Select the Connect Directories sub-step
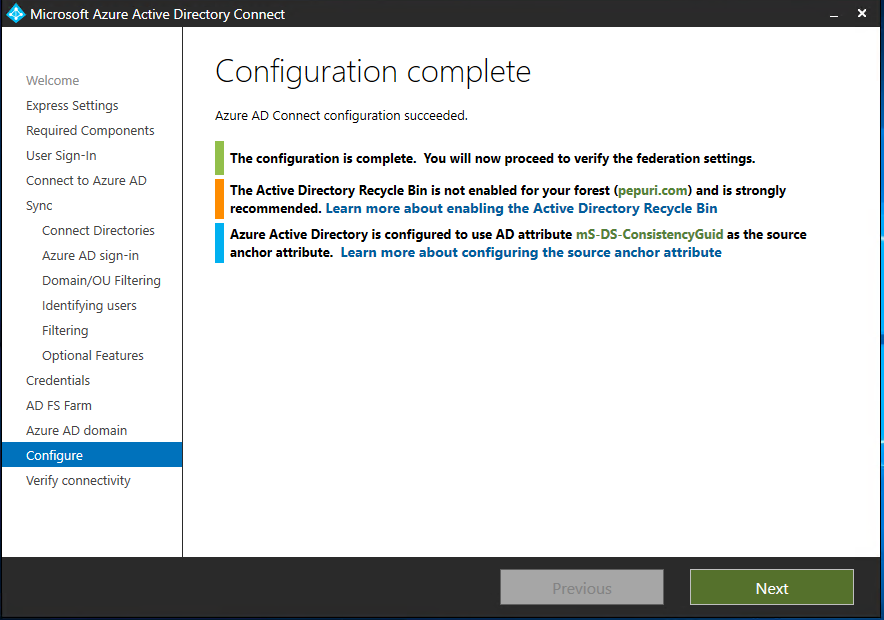This screenshot has height=620, width=884. (x=98, y=231)
